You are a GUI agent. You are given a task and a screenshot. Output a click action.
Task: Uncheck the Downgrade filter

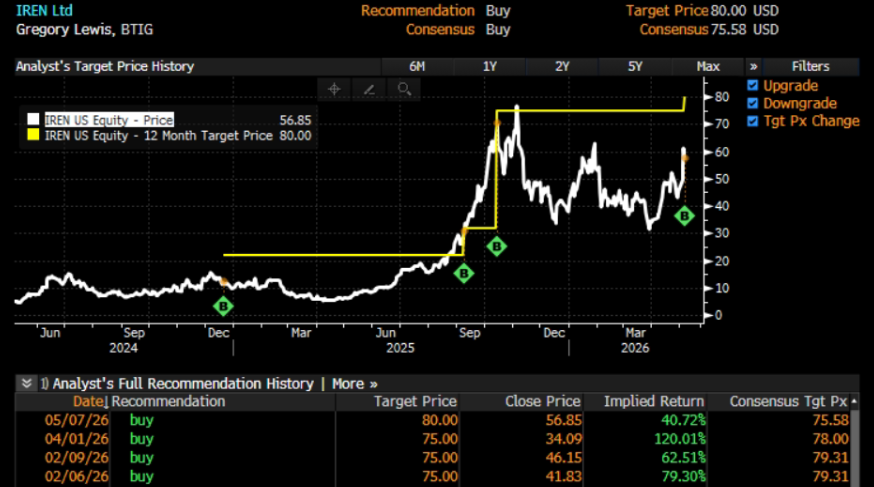point(752,103)
